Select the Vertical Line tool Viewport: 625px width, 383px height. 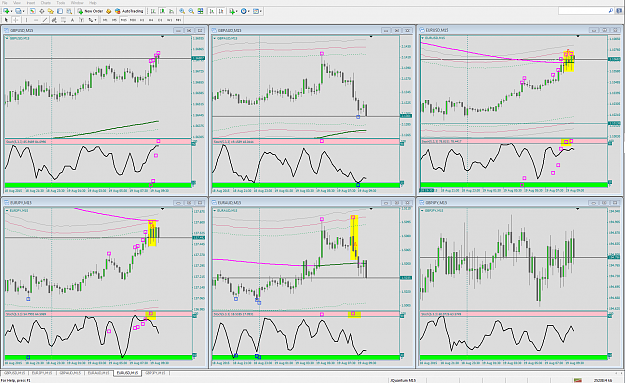(26, 20)
